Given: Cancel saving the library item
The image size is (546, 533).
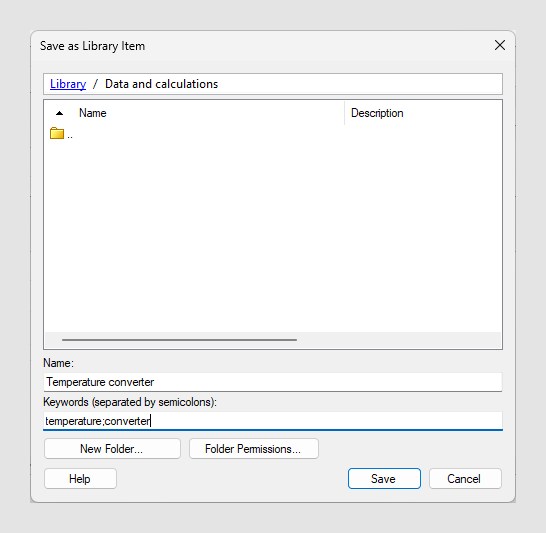Looking at the screenshot, I should tap(465, 479).
